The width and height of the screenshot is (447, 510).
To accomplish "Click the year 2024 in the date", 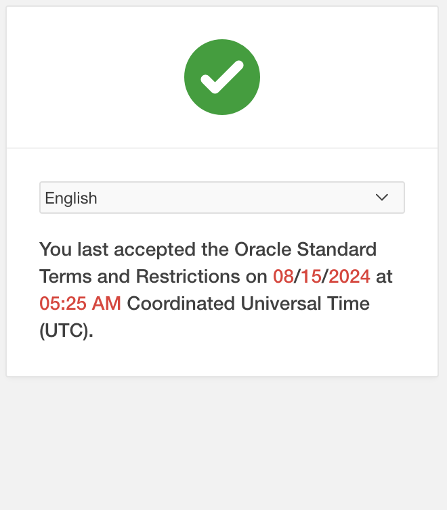I will (x=349, y=276).
